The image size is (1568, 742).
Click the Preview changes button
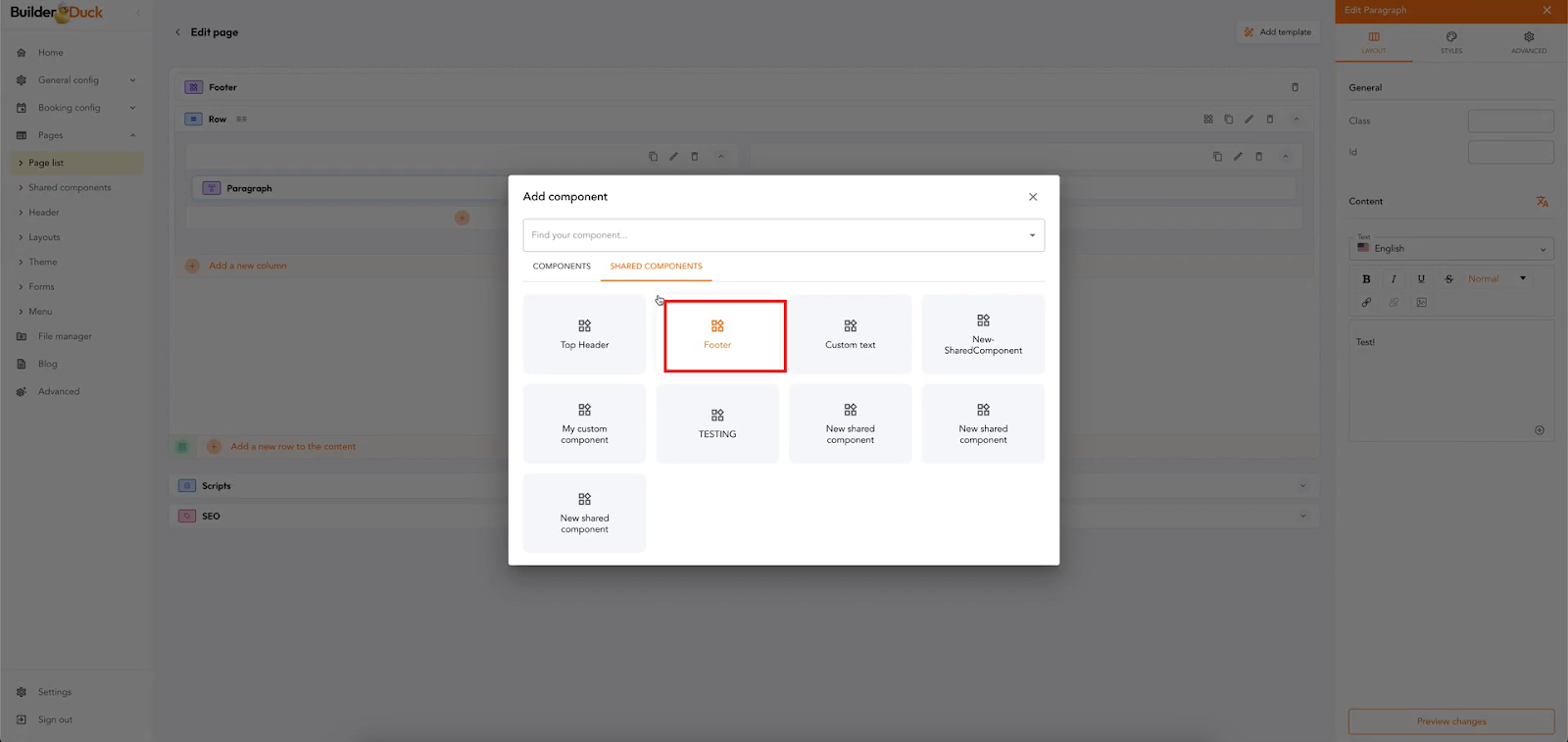coord(1450,721)
